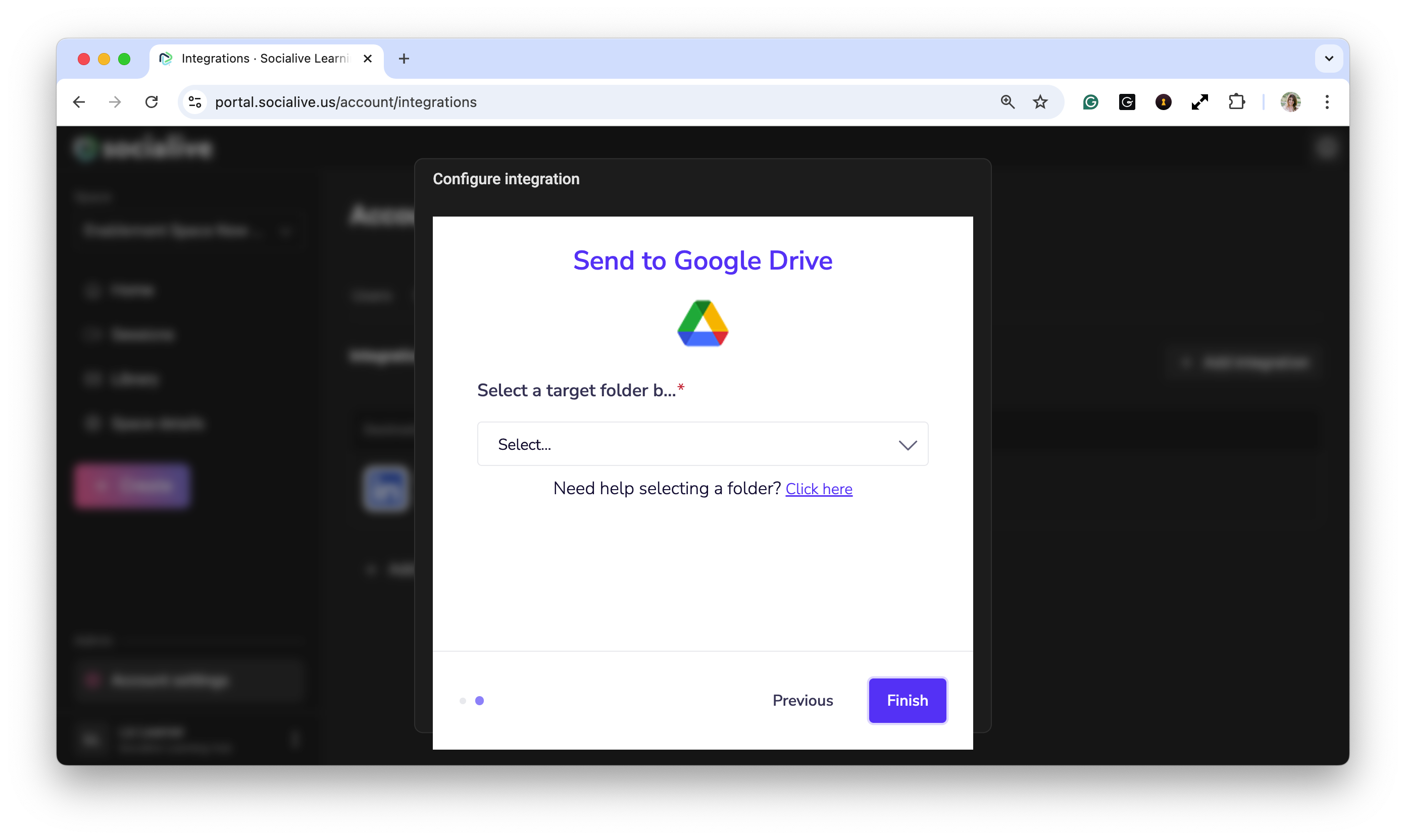Screen dimensions: 1406x840
Task: Click the Grammarly extension icon
Action: point(1090,102)
